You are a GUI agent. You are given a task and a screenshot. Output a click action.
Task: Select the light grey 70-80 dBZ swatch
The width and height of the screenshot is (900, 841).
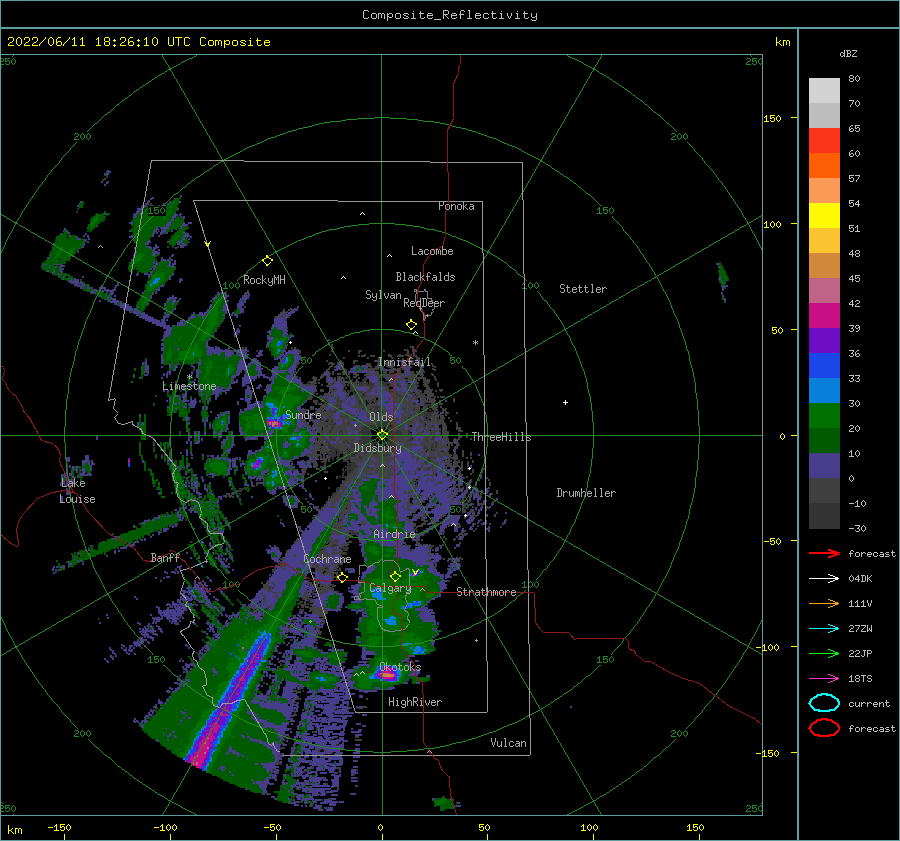pyautogui.click(x=824, y=91)
